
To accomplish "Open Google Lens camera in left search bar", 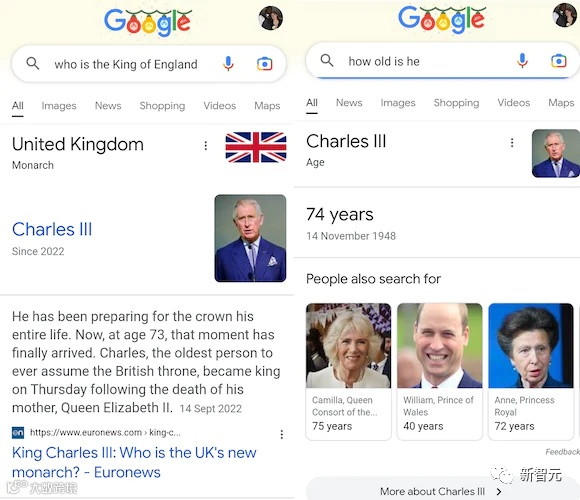I will [x=264, y=64].
